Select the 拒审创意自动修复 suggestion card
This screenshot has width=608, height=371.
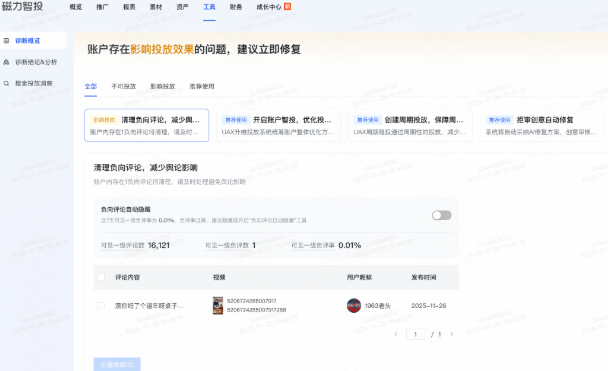pyautogui.click(x=542, y=125)
